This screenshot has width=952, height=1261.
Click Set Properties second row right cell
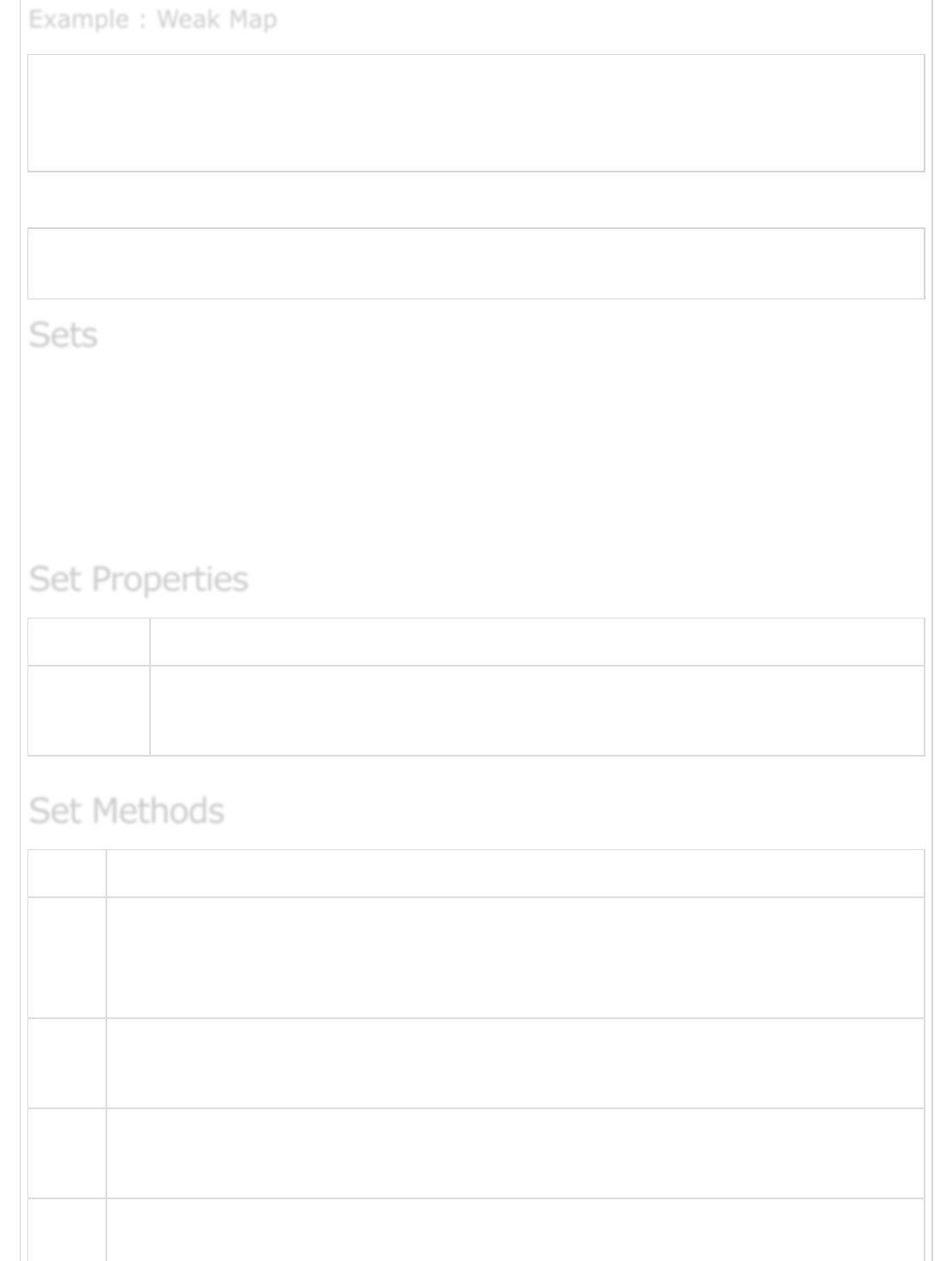point(537,711)
